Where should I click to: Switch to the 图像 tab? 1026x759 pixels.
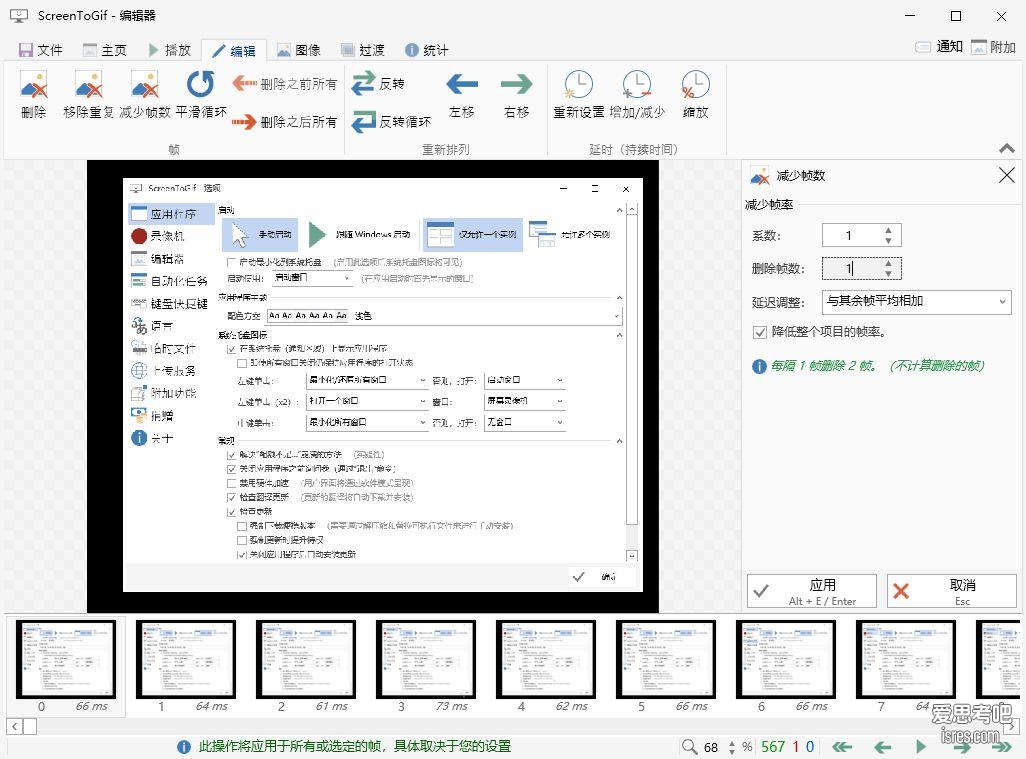point(299,50)
